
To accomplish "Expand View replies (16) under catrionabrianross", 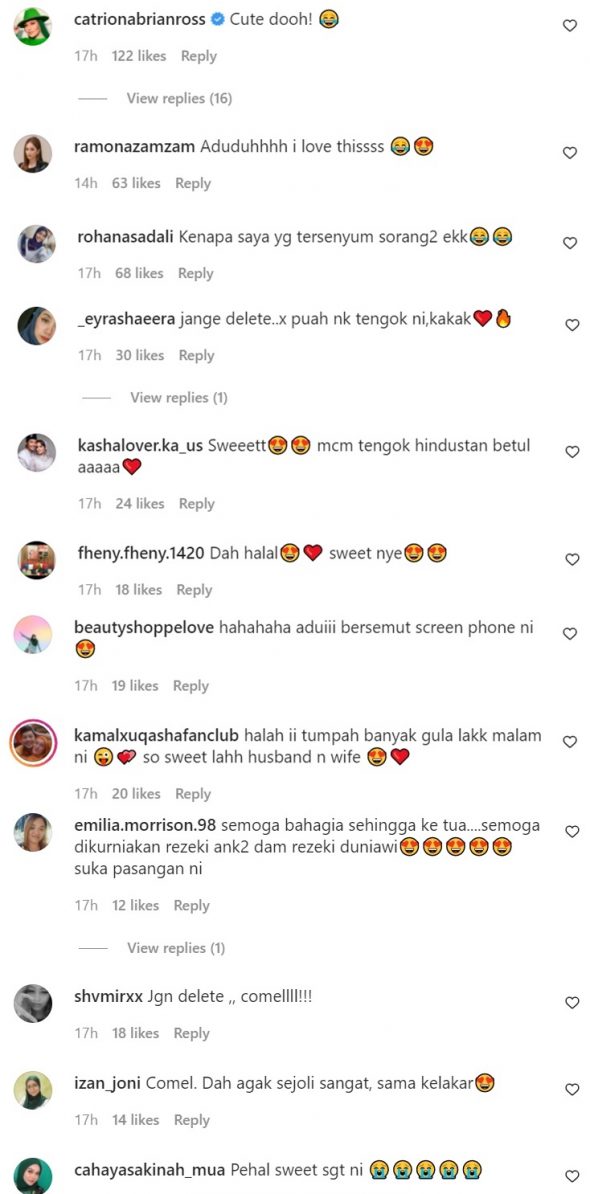I will [x=179, y=98].
